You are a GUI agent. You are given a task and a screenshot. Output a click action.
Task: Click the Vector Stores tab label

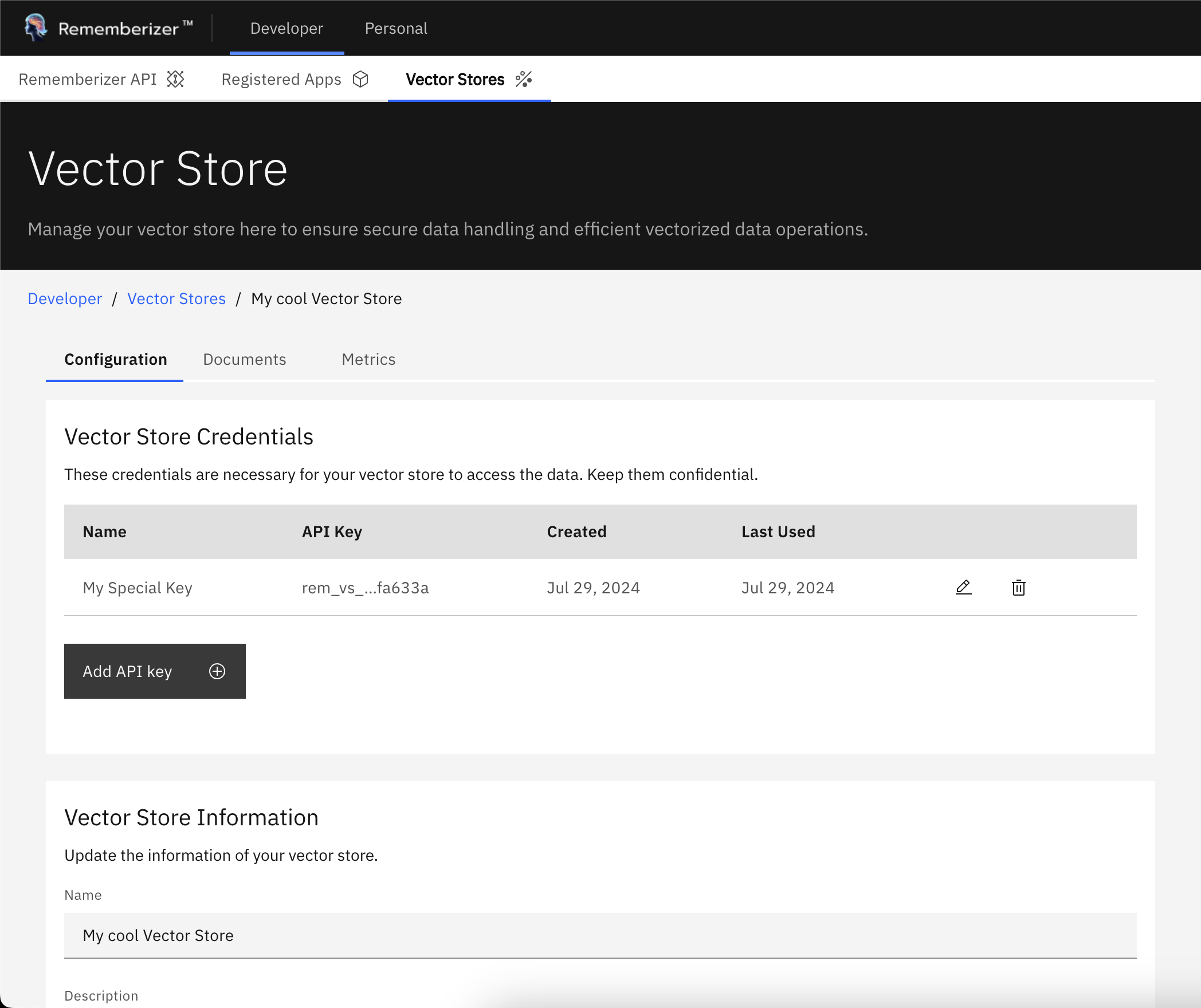(455, 79)
